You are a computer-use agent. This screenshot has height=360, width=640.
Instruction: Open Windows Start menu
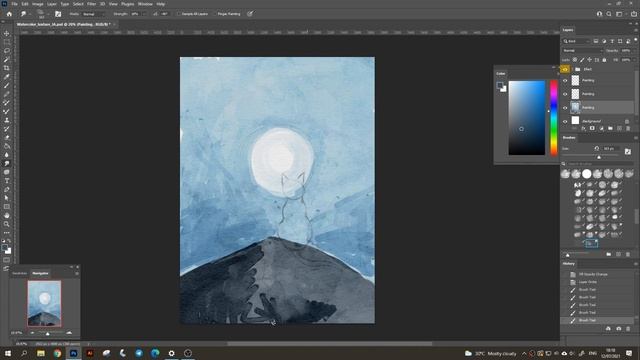click(7, 353)
